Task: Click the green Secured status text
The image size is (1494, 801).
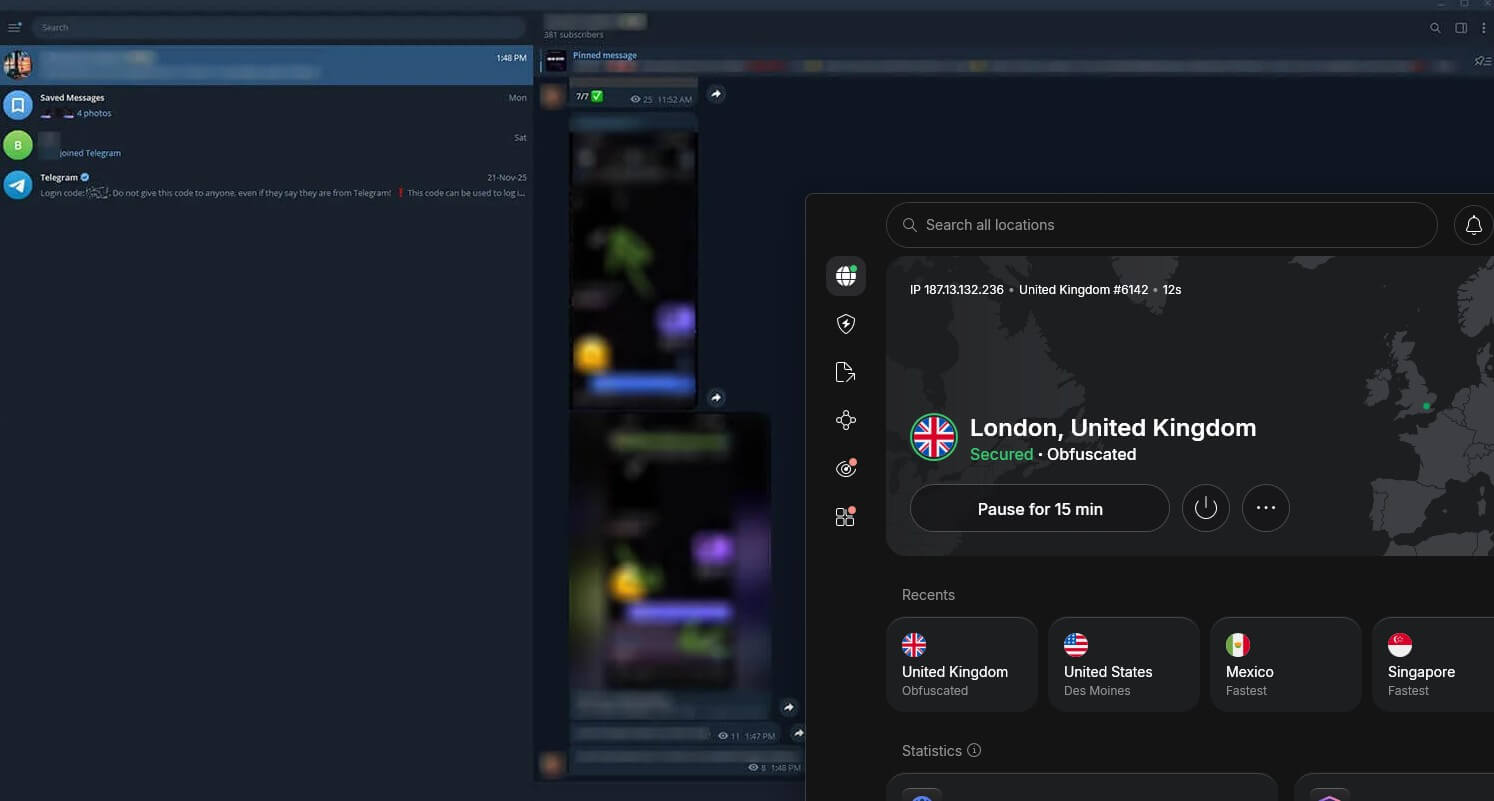Action: point(1001,454)
